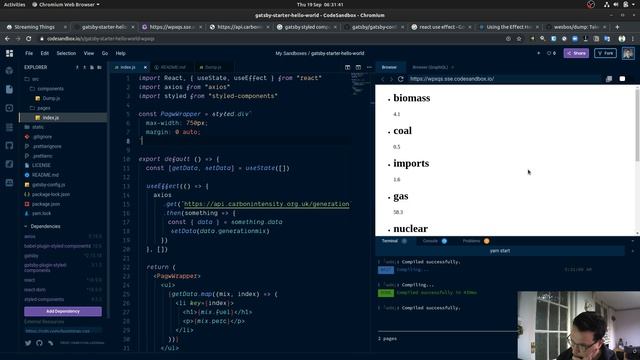
Task: Open package.json in the file tree
Action: point(46,204)
